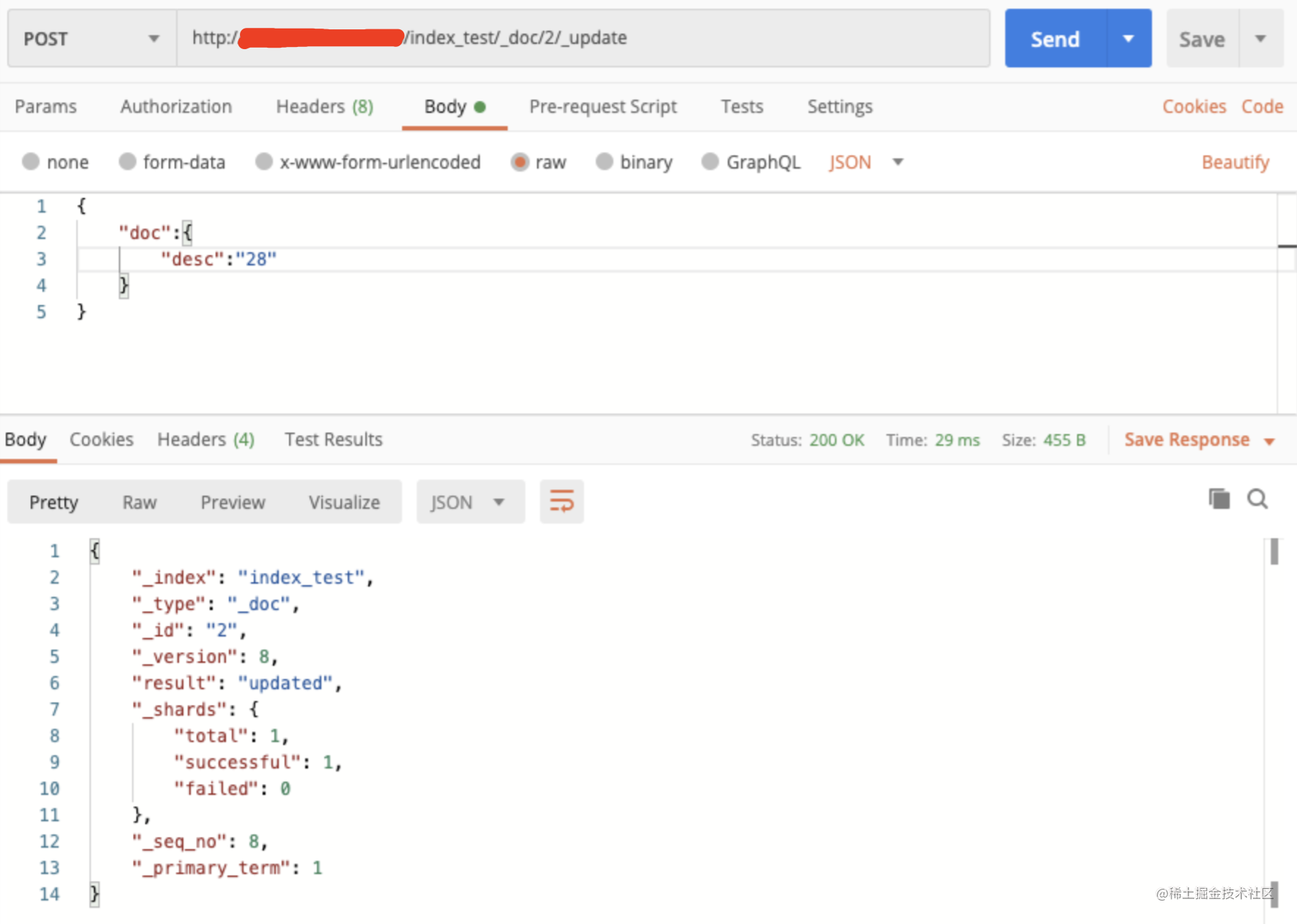Viewport: 1297px width, 924px height.
Task: Open the Save Response arrow menu
Action: (x=1269, y=441)
